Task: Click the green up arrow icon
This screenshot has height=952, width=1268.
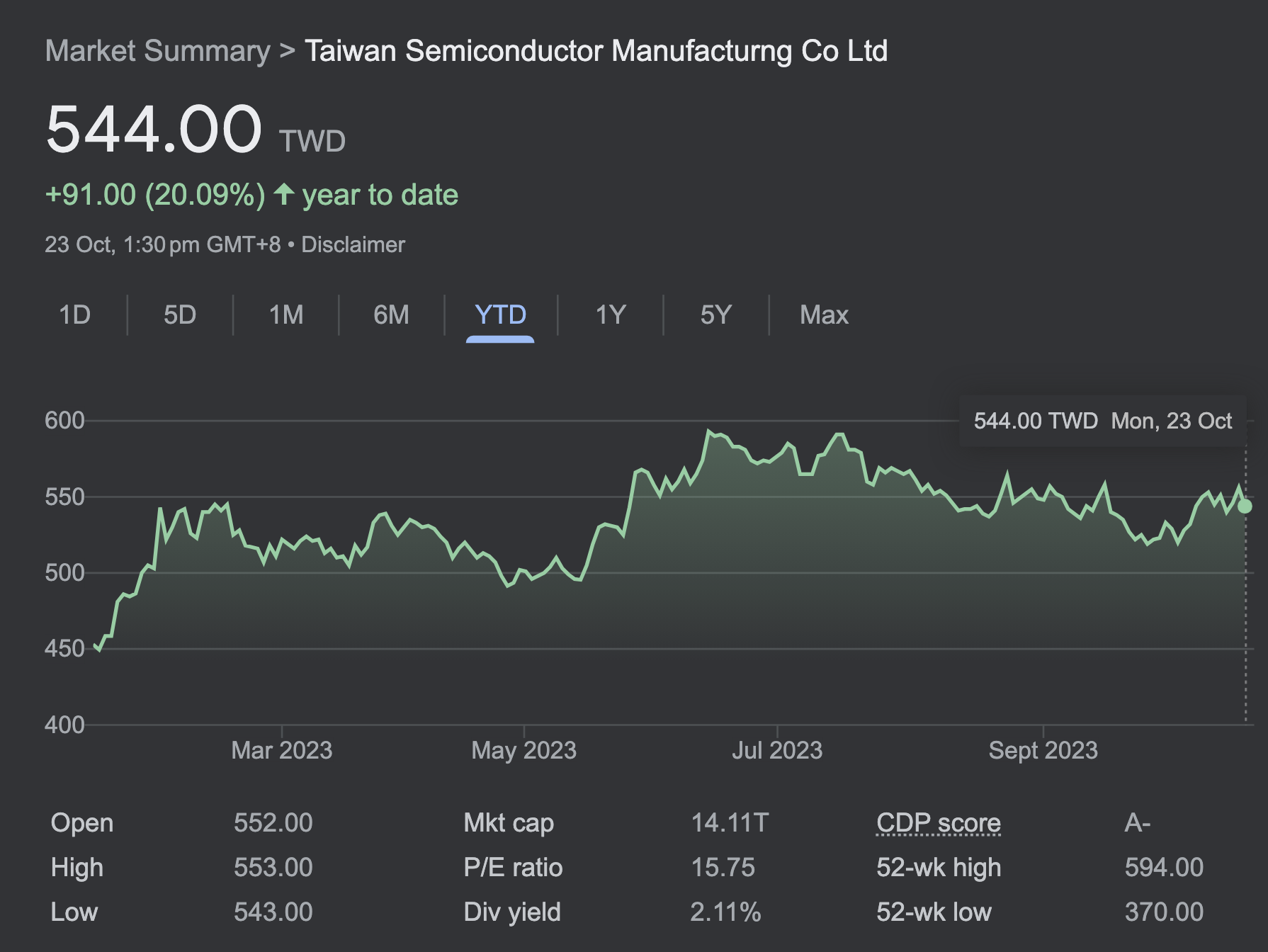Action: [x=284, y=194]
